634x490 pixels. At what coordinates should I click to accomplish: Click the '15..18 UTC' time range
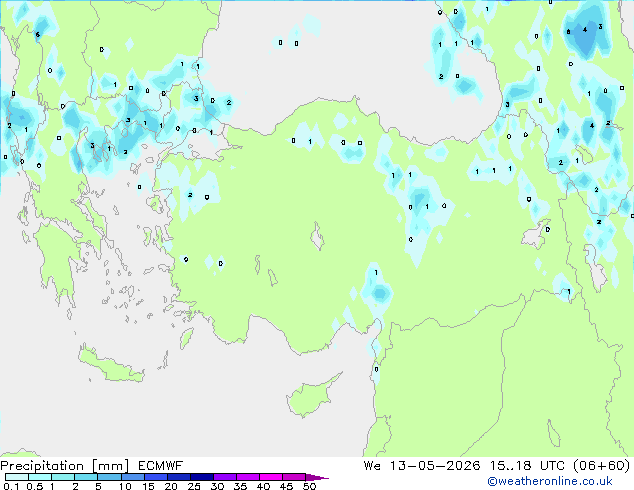tap(527, 466)
